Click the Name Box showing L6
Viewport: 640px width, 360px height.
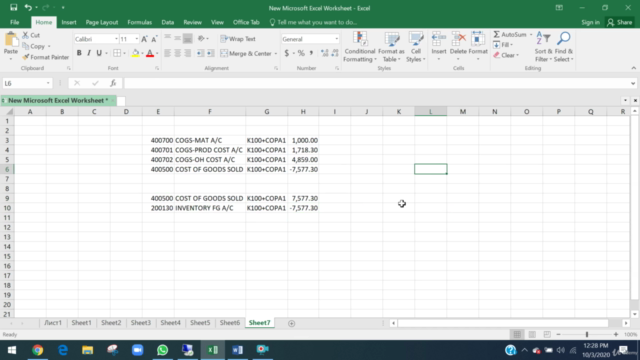[x=27, y=83]
